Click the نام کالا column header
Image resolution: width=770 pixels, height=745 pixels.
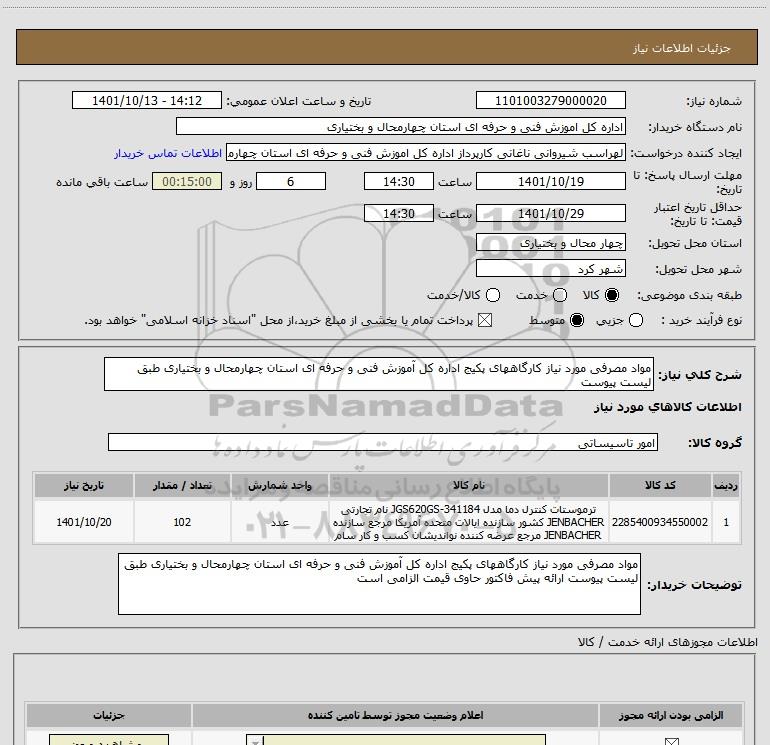point(468,485)
